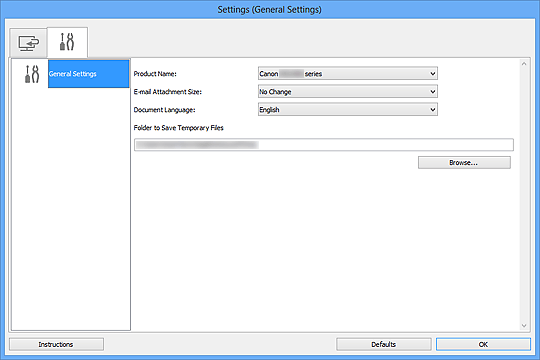Open the Document Language dropdown
Screen dimensions: 540x360
point(348,110)
